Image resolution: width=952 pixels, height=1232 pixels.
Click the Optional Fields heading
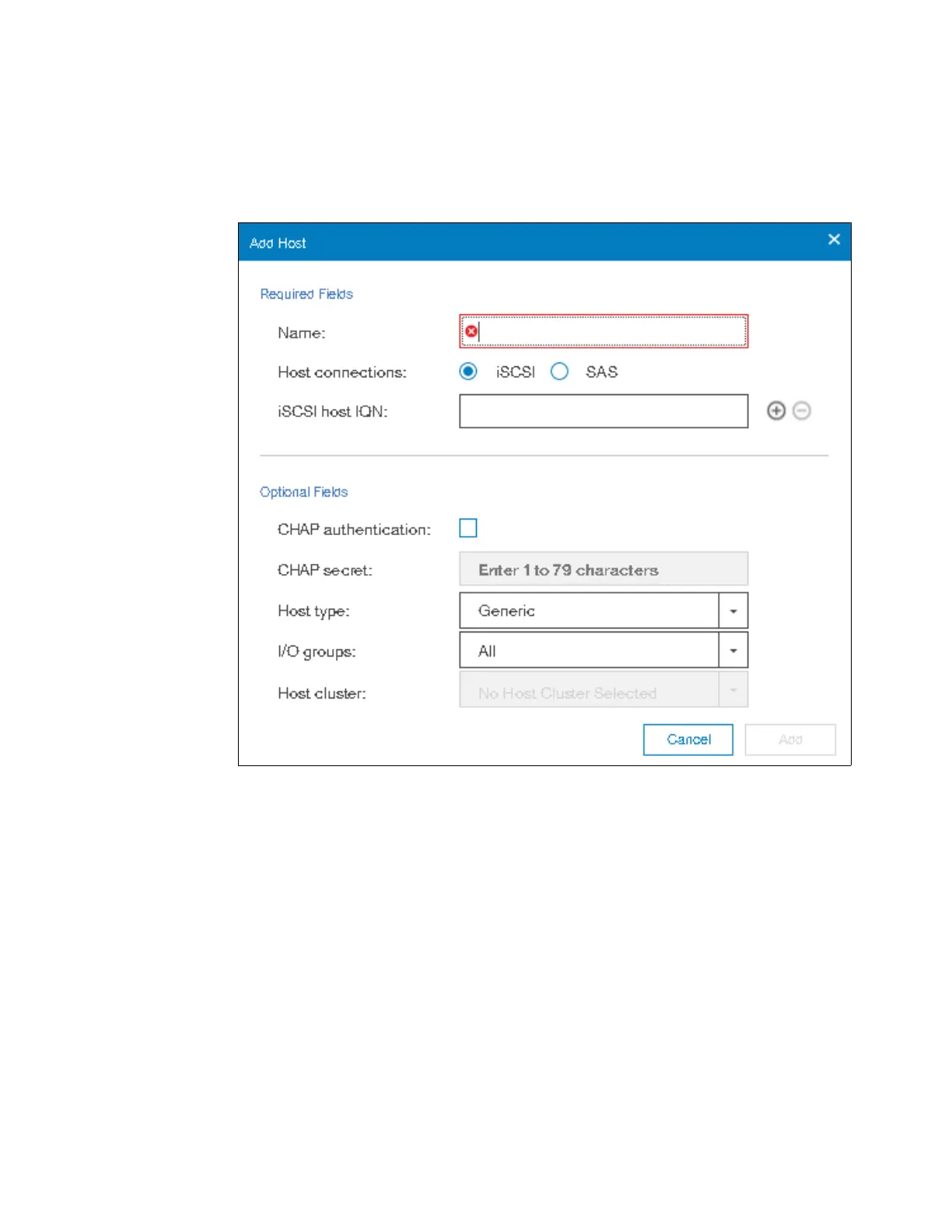pyautogui.click(x=303, y=492)
